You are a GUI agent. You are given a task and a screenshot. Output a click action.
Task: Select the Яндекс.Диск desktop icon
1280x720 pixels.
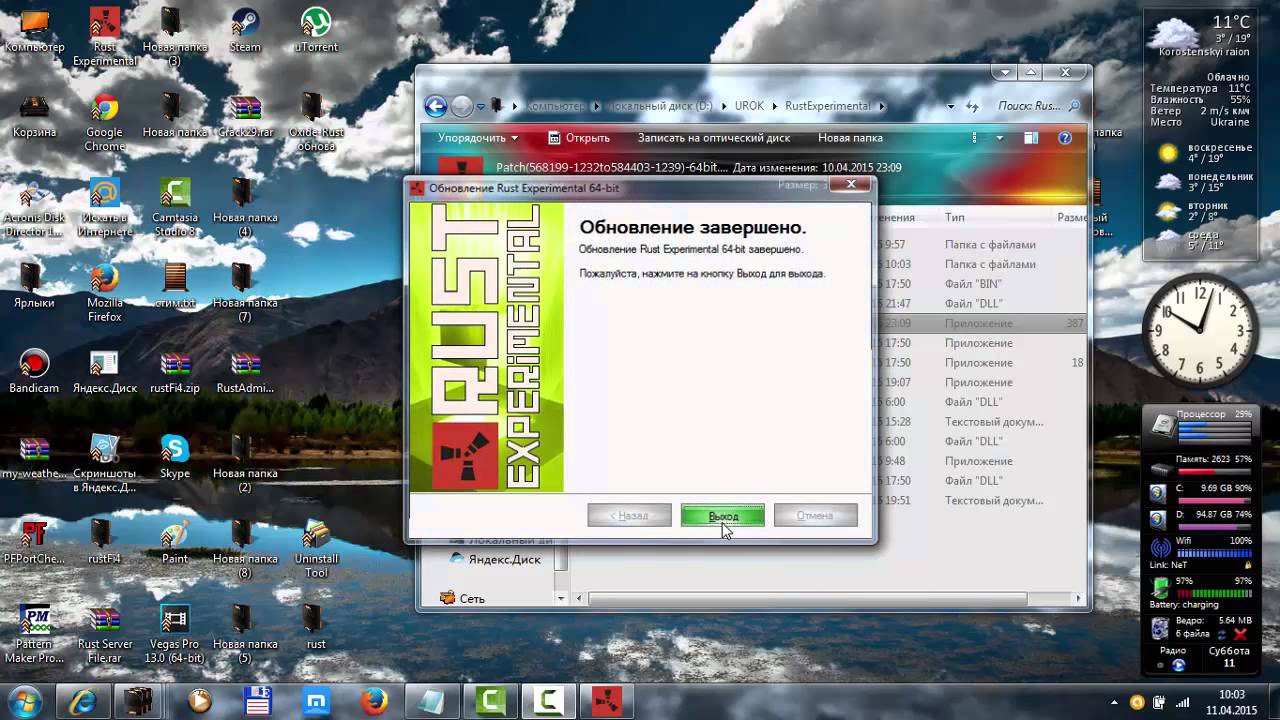104,372
